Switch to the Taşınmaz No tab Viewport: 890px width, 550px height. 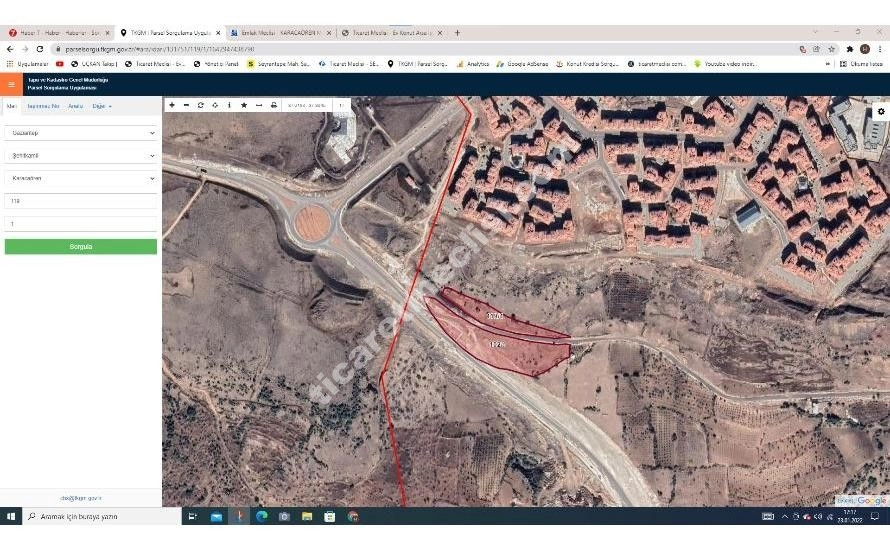coord(43,106)
